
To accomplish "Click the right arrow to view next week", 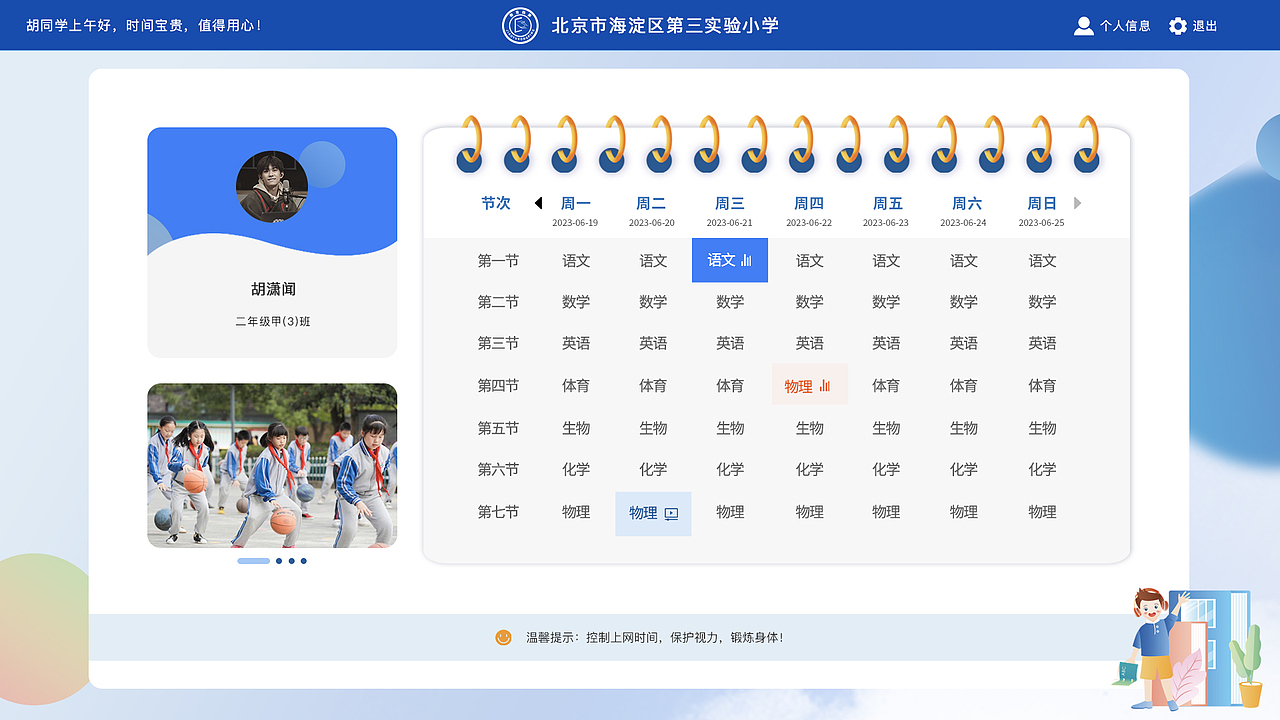I will coord(1077,202).
